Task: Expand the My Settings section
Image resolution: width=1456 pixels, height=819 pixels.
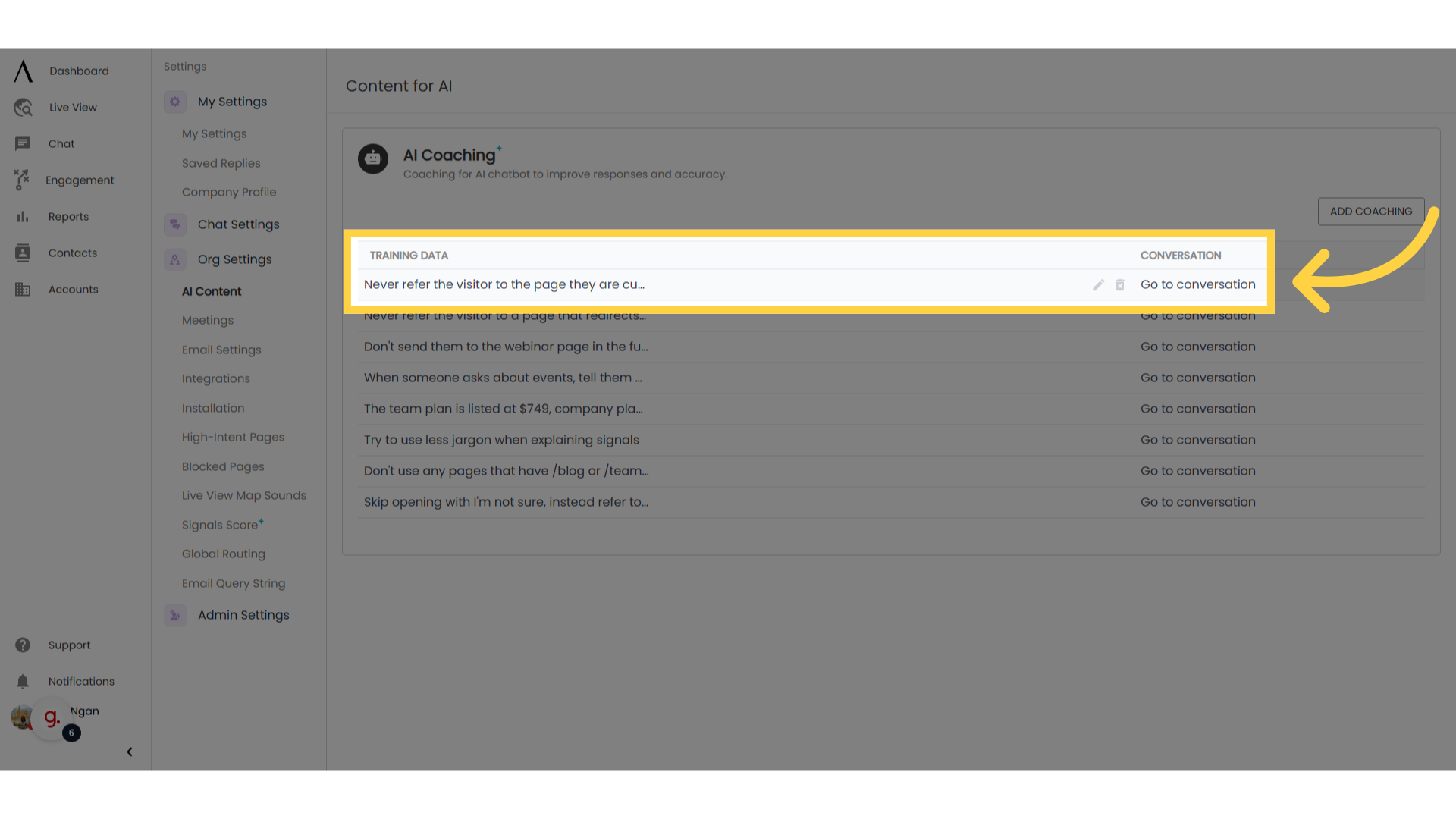Action: (232, 100)
